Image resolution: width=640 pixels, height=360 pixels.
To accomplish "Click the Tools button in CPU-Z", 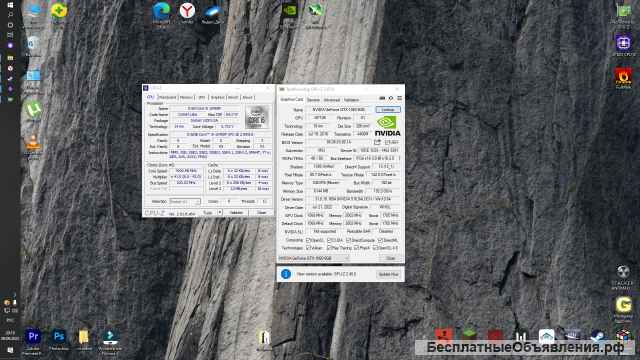I will (208, 213).
